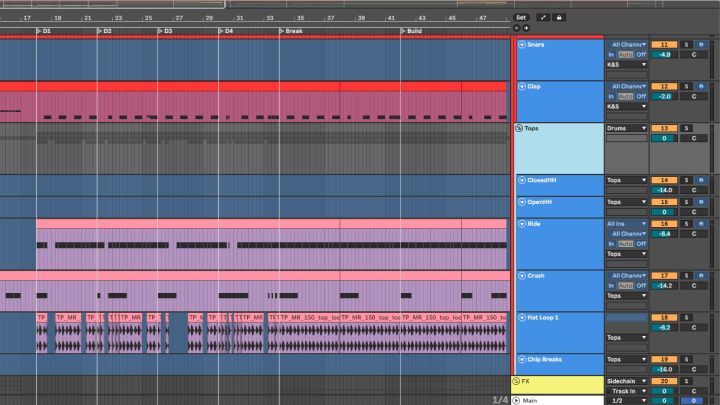Set Clap monitoring to Auto
Image resolution: width=720 pixels, height=405 pixels.
[x=625, y=96]
